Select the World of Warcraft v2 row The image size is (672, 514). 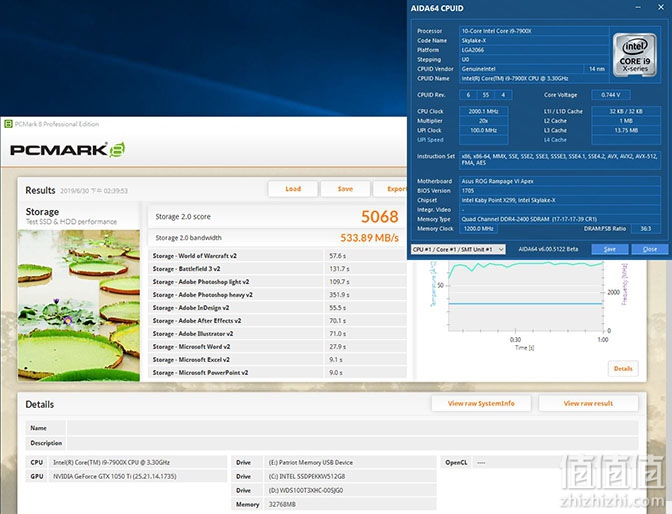point(277,256)
